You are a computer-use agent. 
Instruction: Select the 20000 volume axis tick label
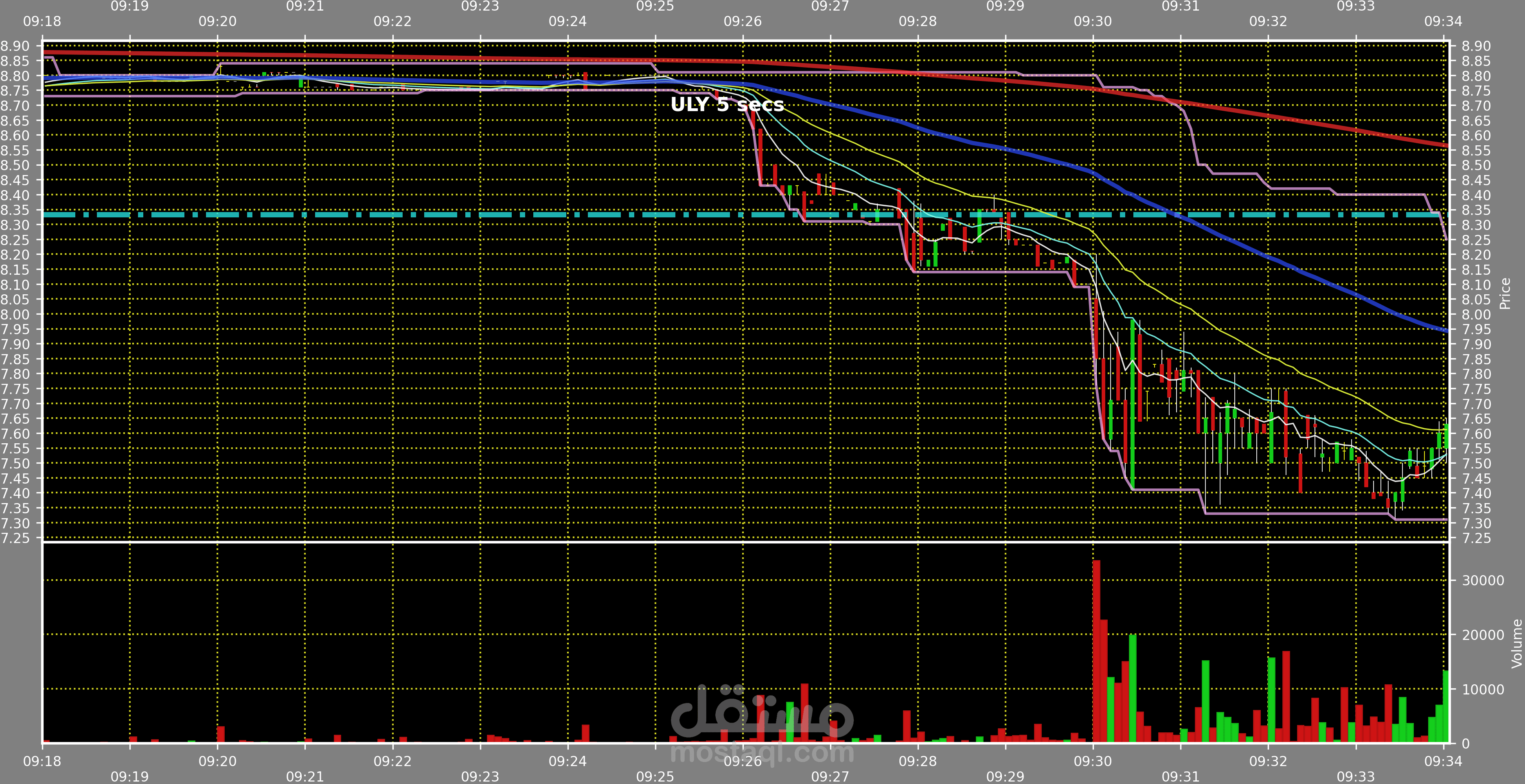[x=1482, y=635]
